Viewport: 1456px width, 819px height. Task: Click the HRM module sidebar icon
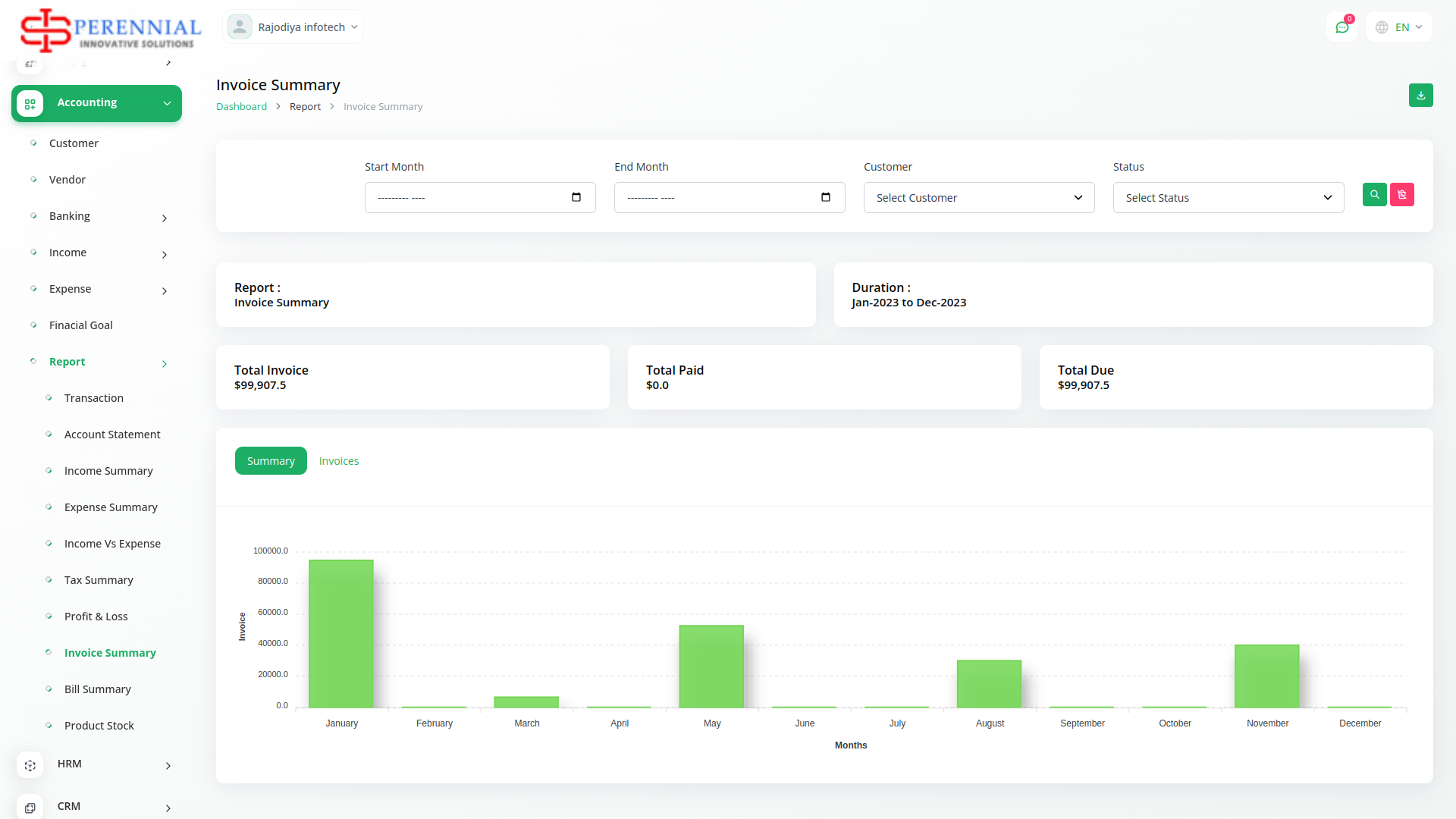30,765
